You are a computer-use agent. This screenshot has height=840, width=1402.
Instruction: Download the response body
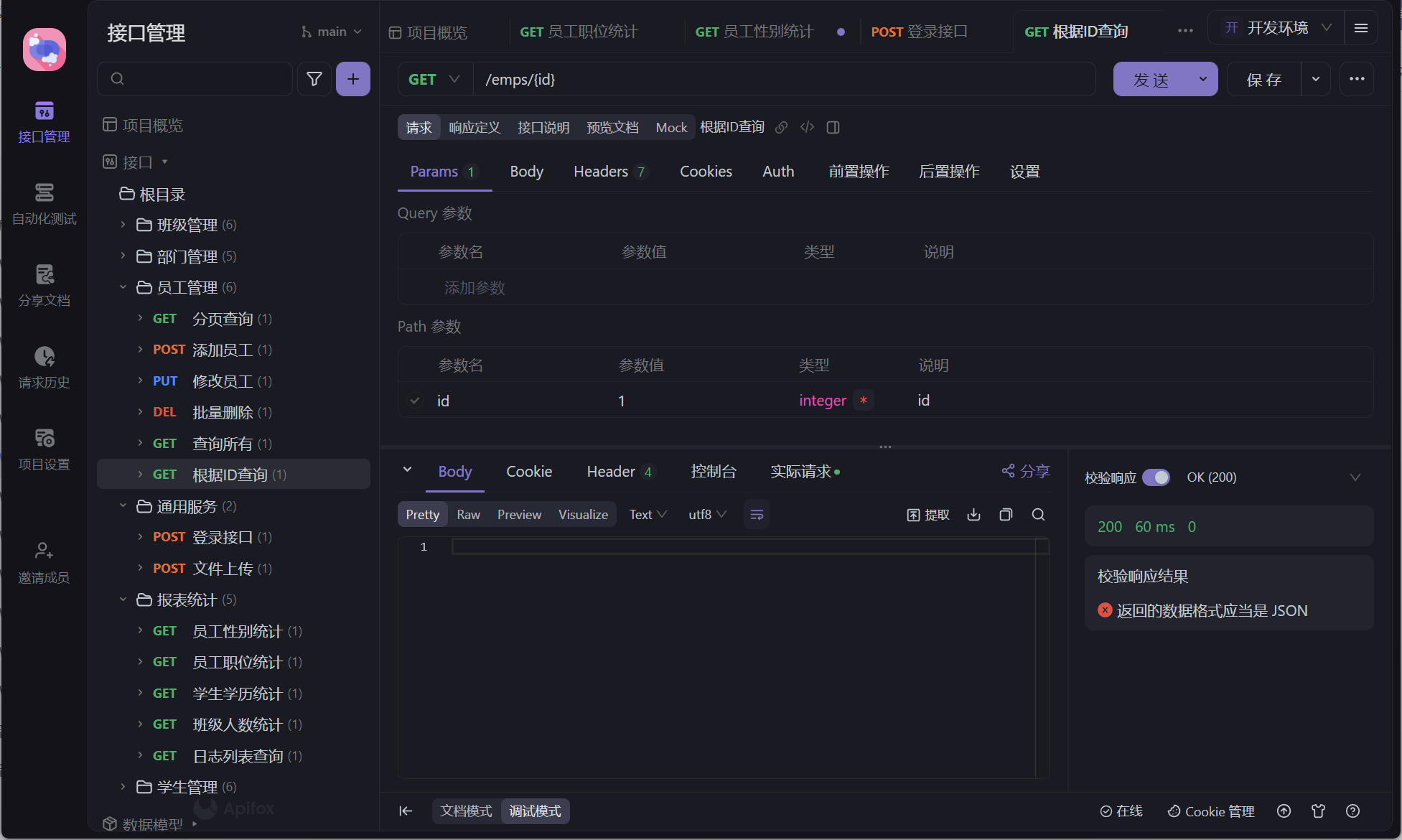click(973, 515)
